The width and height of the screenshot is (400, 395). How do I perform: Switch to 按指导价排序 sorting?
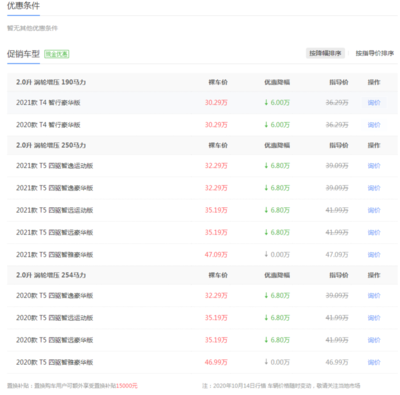coord(375,53)
